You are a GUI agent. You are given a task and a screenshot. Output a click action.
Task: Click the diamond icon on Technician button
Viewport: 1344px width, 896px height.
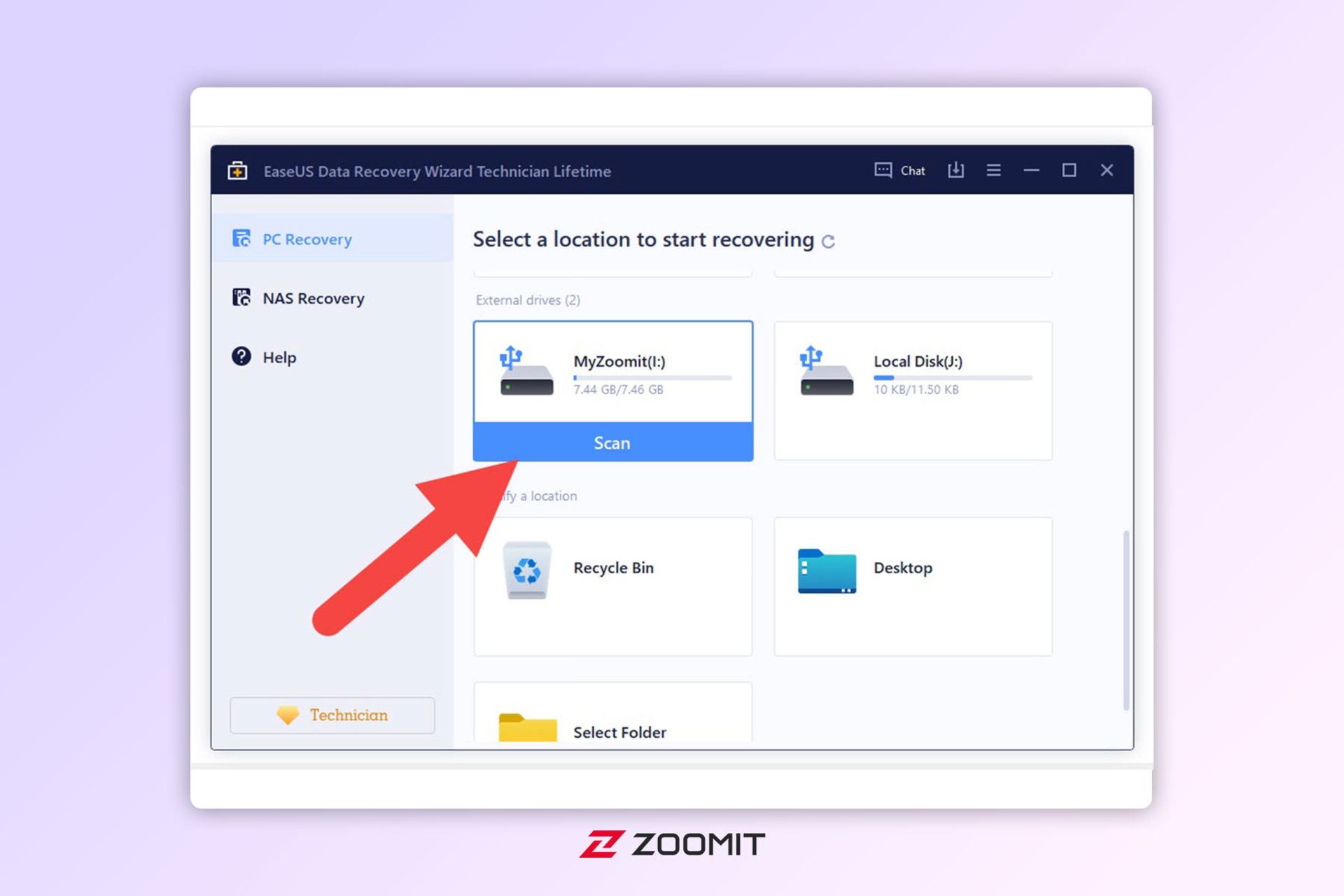point(288,715)
